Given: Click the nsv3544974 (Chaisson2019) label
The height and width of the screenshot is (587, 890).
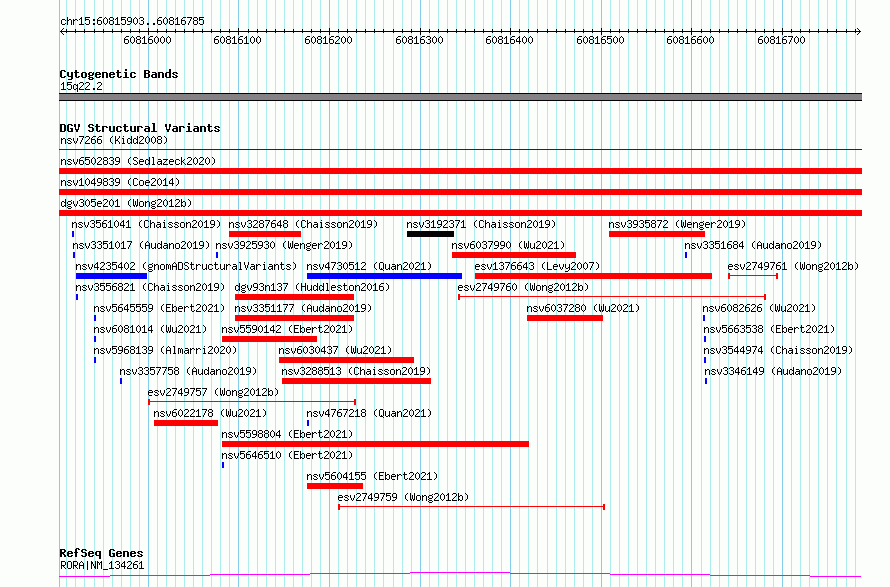Looking at the screenshot, I should pos(778,350).
